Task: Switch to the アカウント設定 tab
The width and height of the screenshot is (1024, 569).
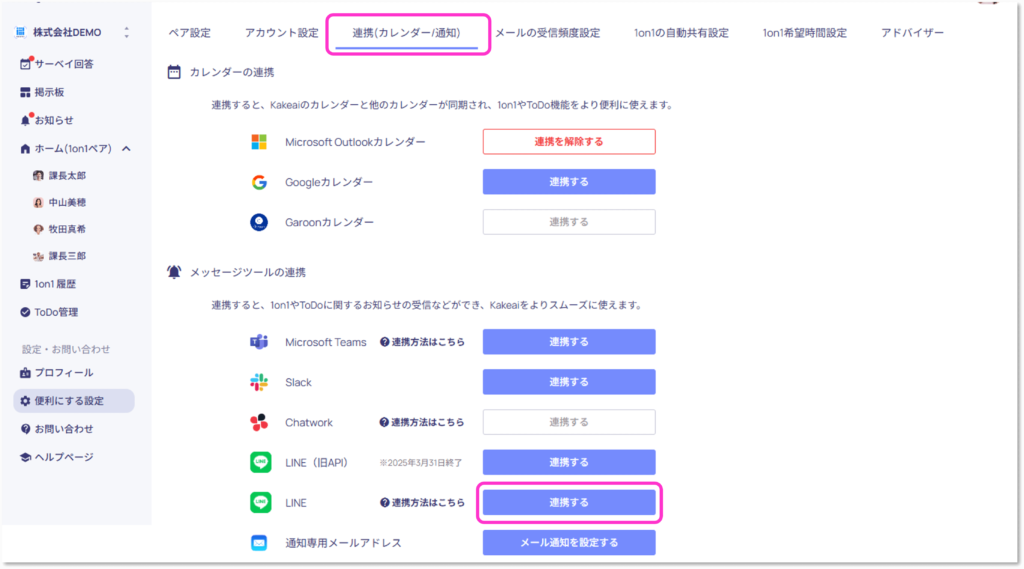Action: pos(281,33)
